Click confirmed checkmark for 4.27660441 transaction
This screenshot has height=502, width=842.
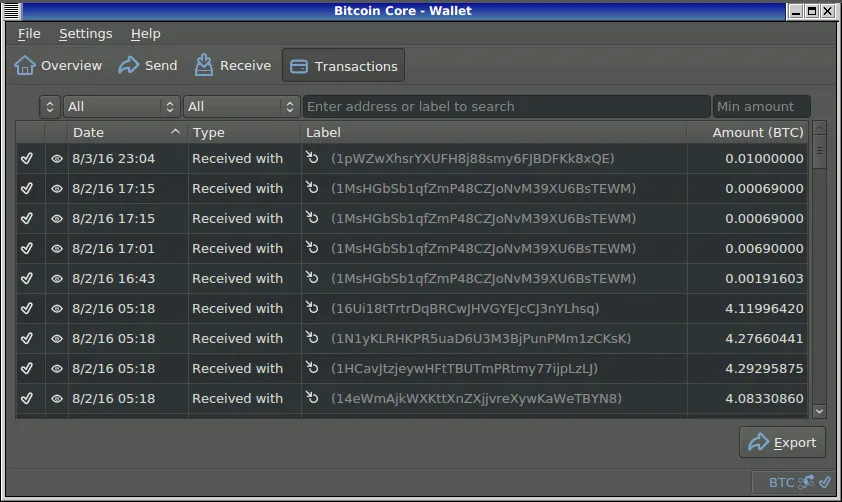point(27,339)
